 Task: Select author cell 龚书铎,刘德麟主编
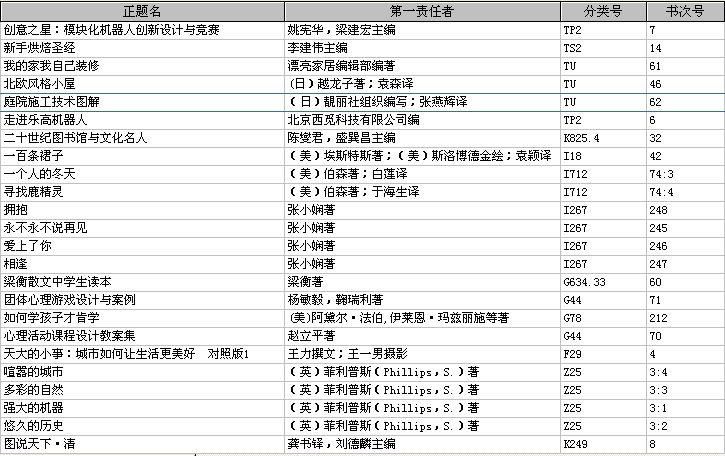(x=422, y=445)
